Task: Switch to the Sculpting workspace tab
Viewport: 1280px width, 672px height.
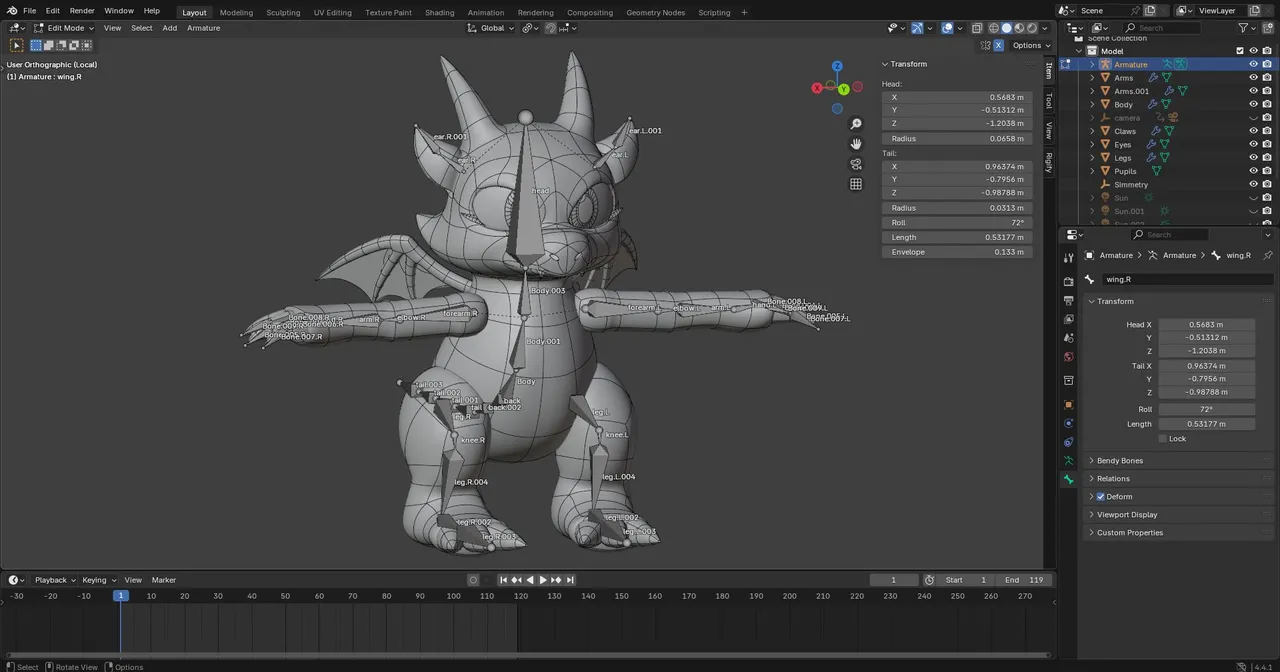Action: (x=283, y=12)
